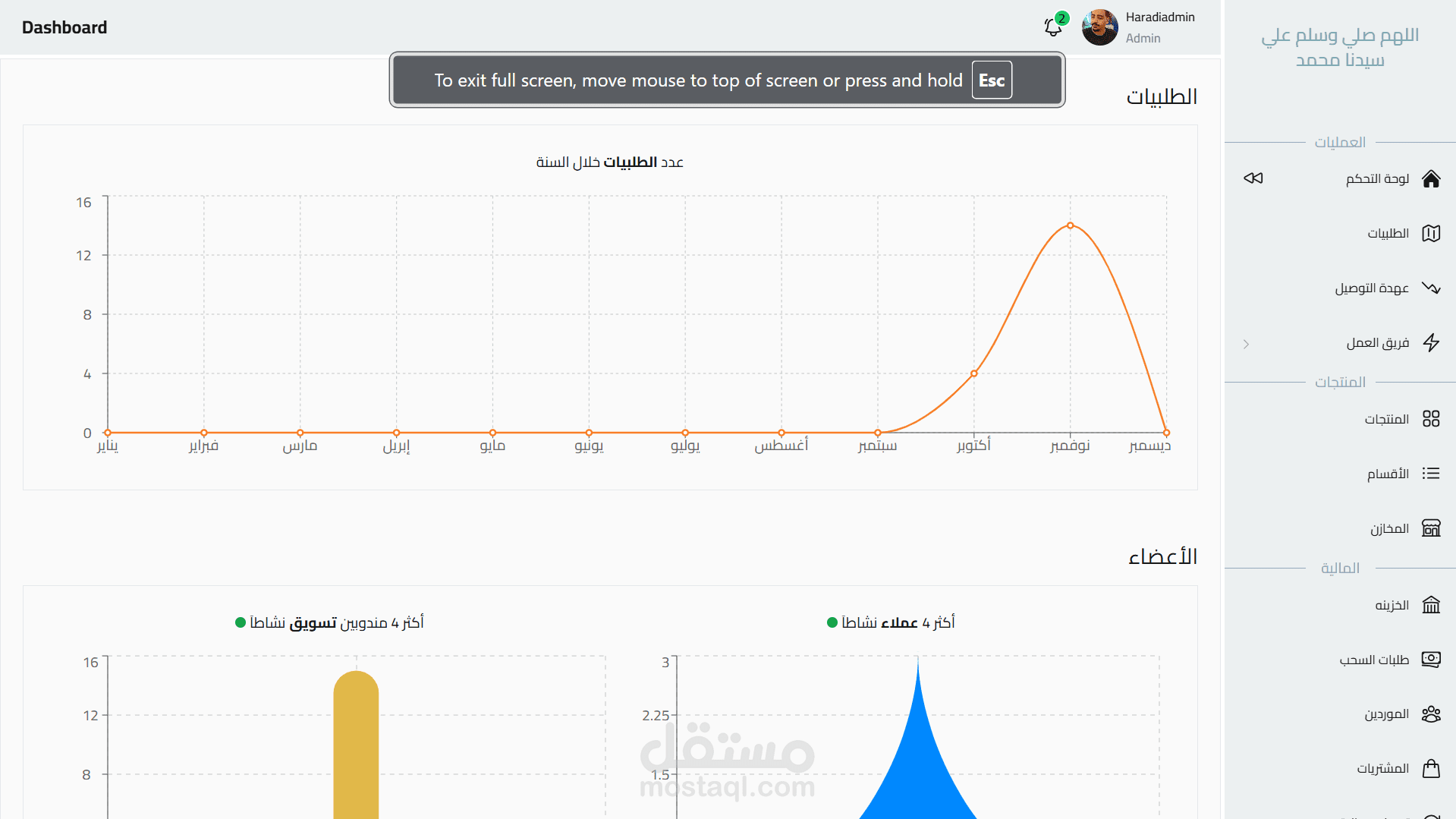The width and height of the screenshot is (1456, 819).
Task: Click the grid icon beside المنتجات
Action: tap(1431, 419)
